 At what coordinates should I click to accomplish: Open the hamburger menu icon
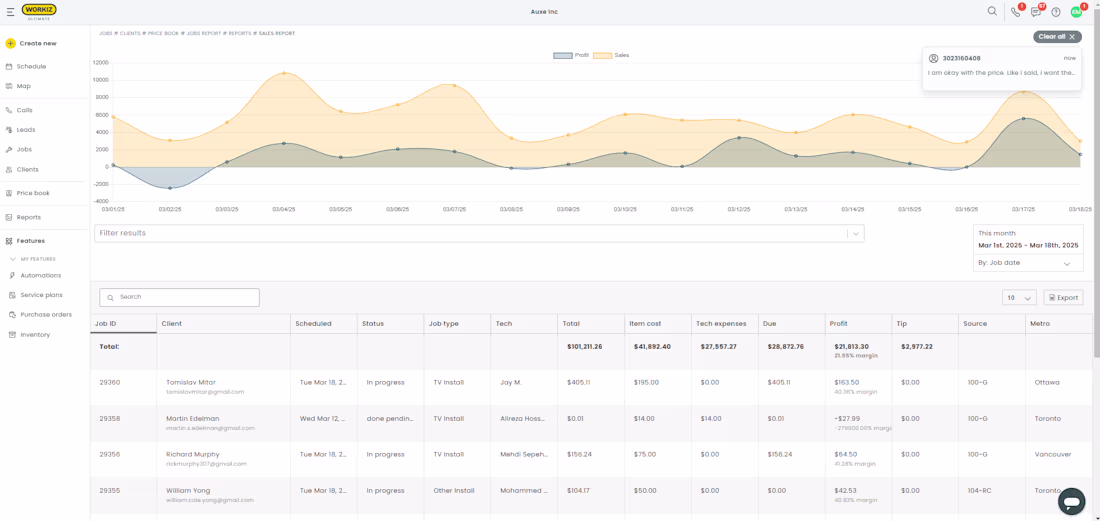tap(10, 11)
